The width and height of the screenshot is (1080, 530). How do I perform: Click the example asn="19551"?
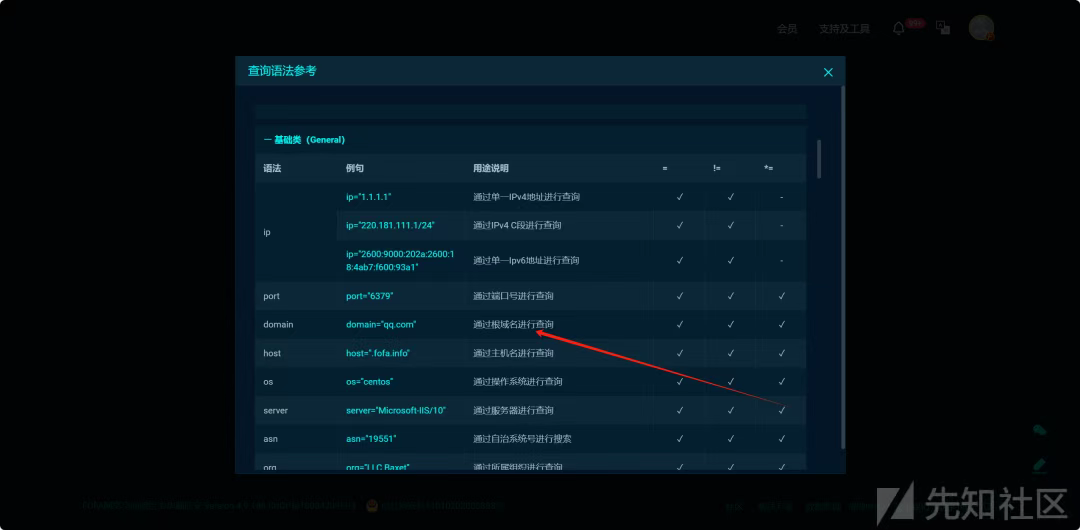click(371, 438)
